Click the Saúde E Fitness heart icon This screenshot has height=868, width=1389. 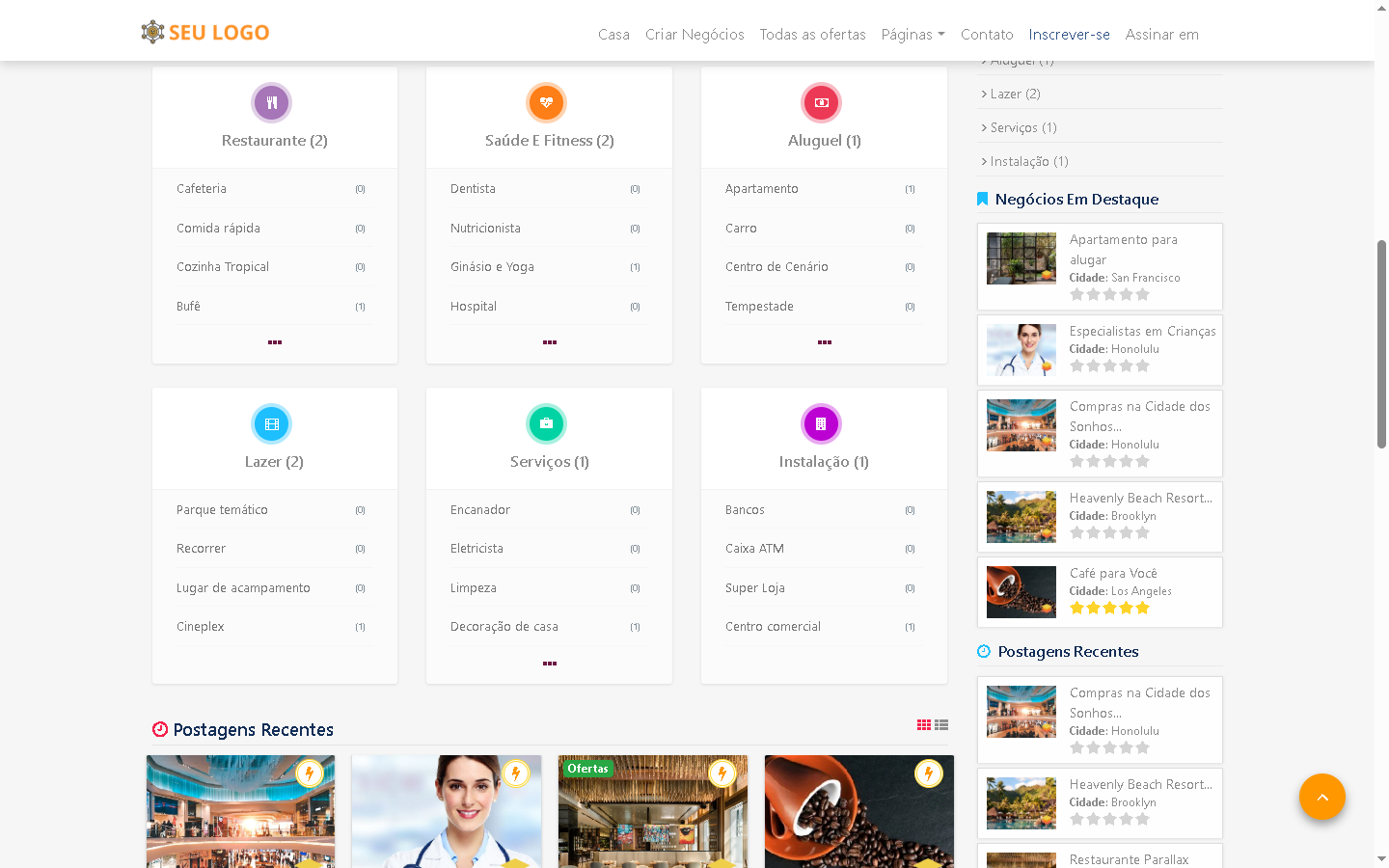pyautogui.click(x=546, y=102)
